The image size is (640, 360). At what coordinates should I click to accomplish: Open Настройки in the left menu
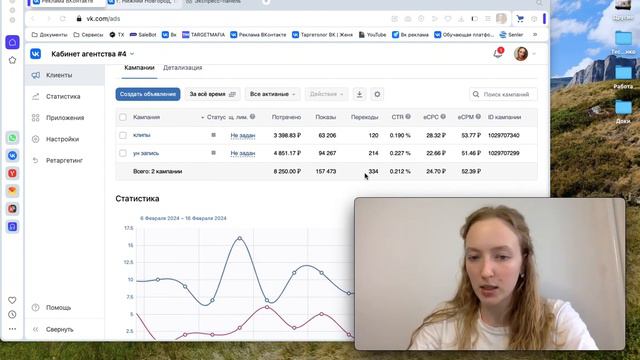64,139
